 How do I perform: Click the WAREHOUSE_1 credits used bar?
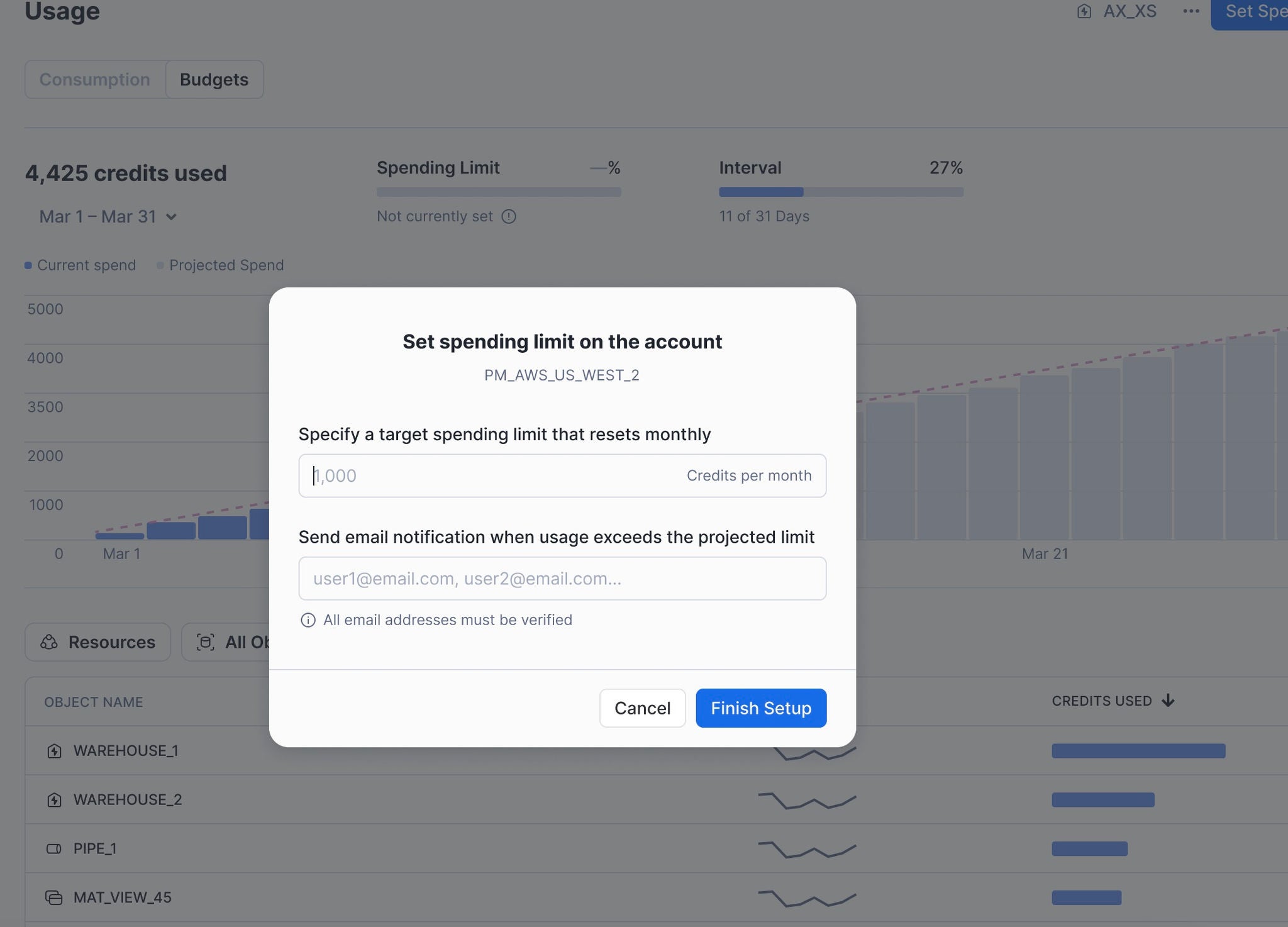(1138, 751)
